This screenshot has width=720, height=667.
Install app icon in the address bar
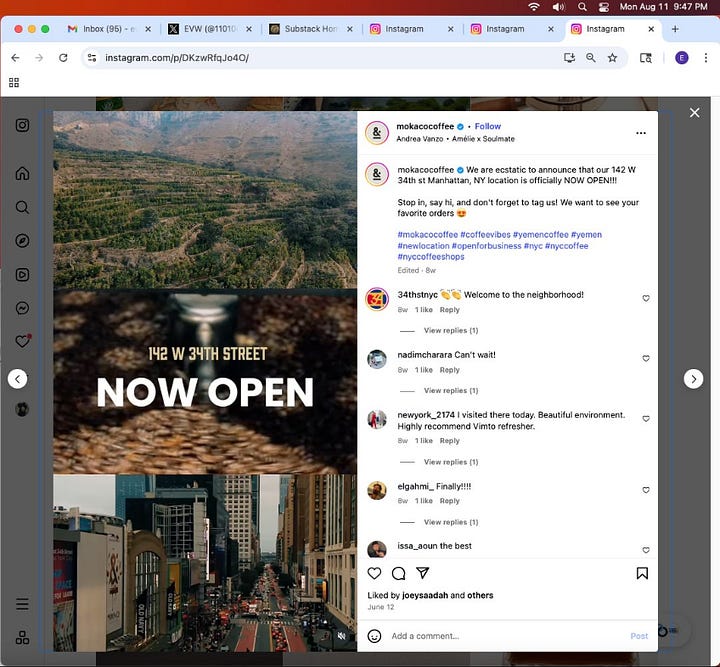click(569, 58)
